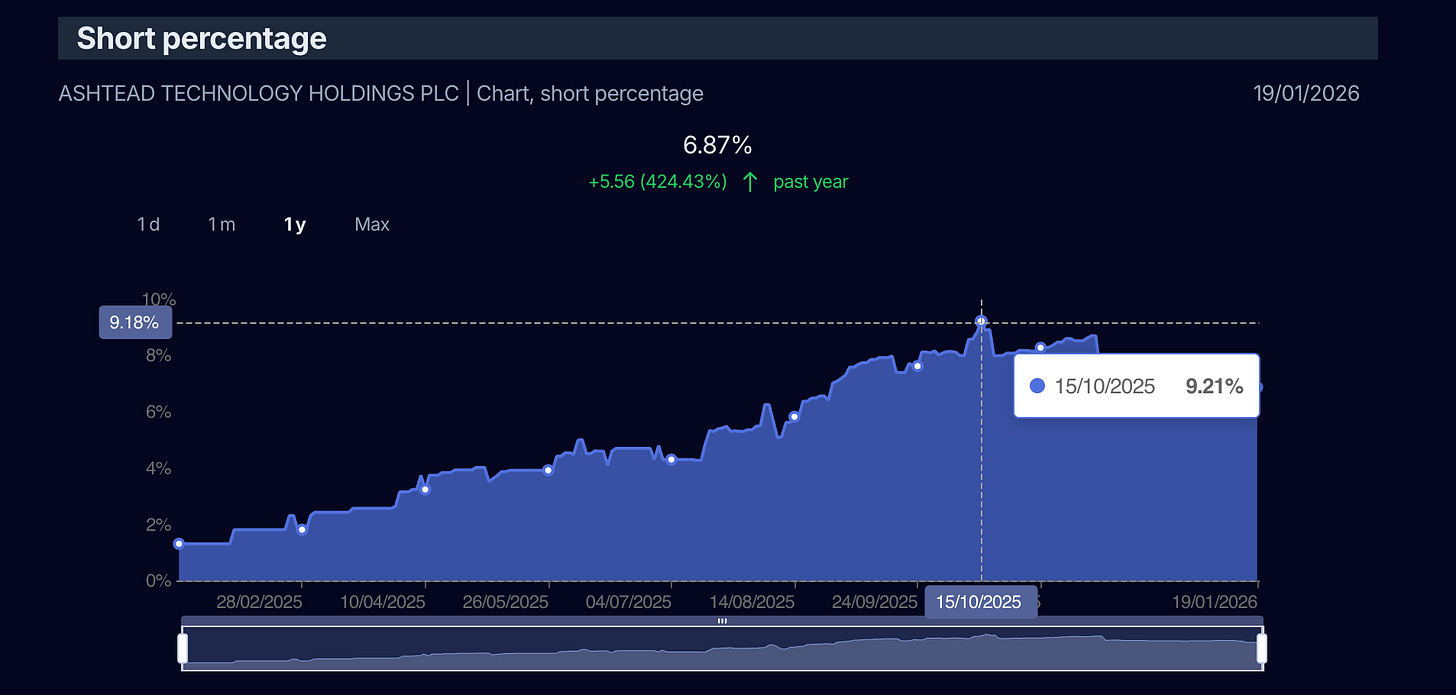Click the highlighted 15/10/2025 peak data point
Image resolution: width=1456 pixels, height=695 pixels.
[981, 321]
